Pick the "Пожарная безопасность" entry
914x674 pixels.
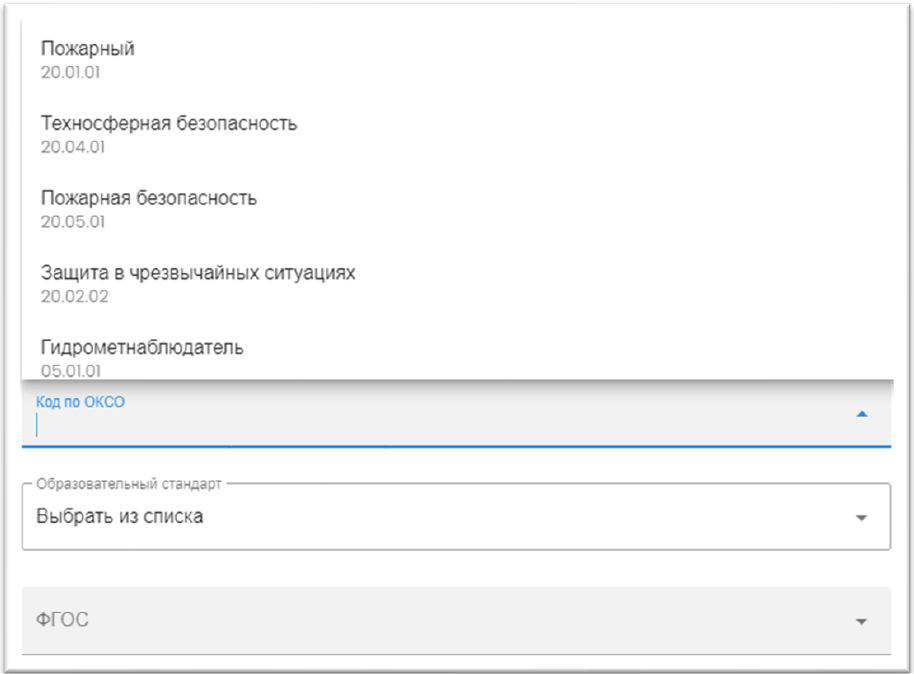pos(149,198)
